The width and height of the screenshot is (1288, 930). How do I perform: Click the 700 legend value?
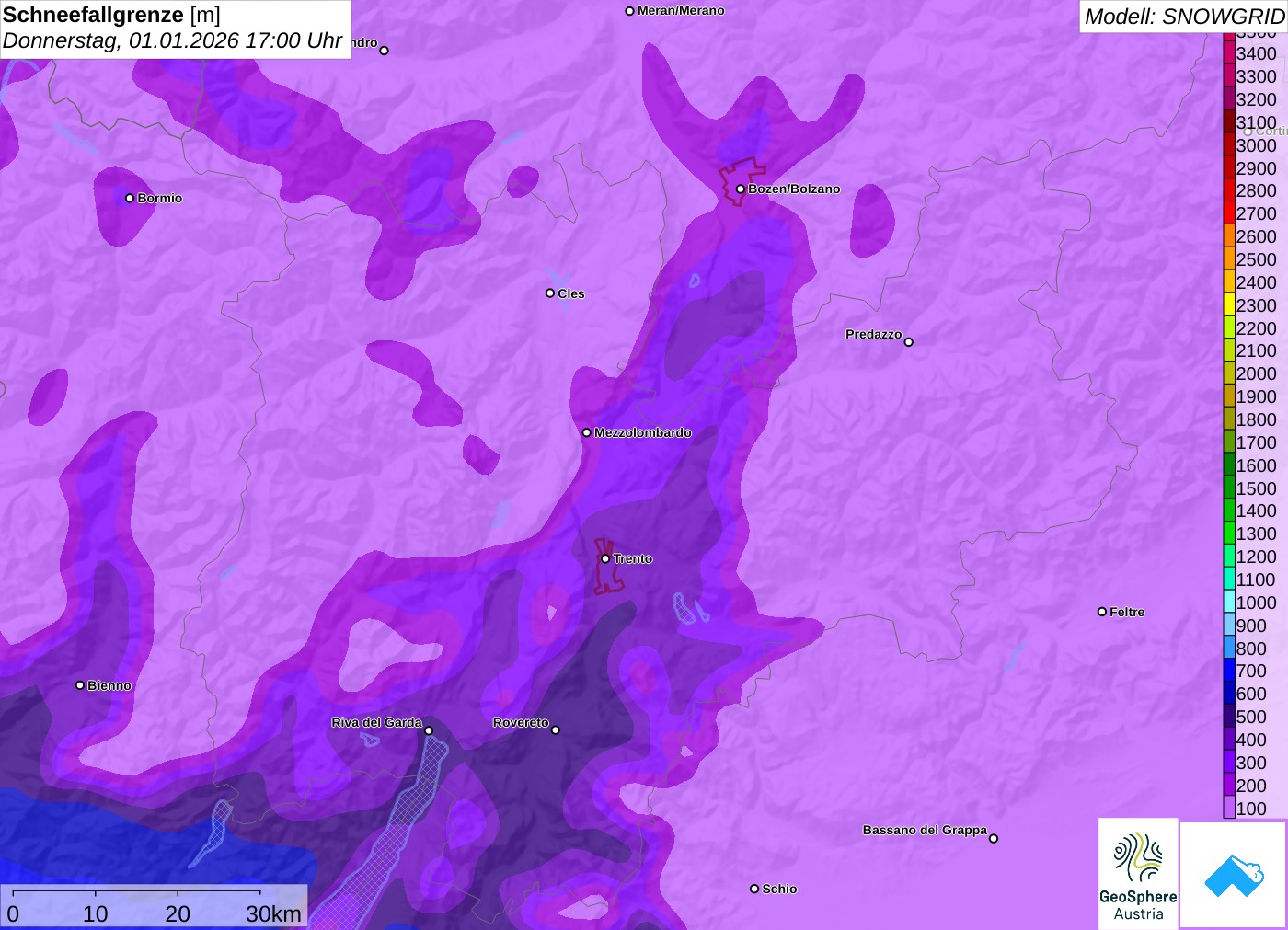pos(1251,671)
